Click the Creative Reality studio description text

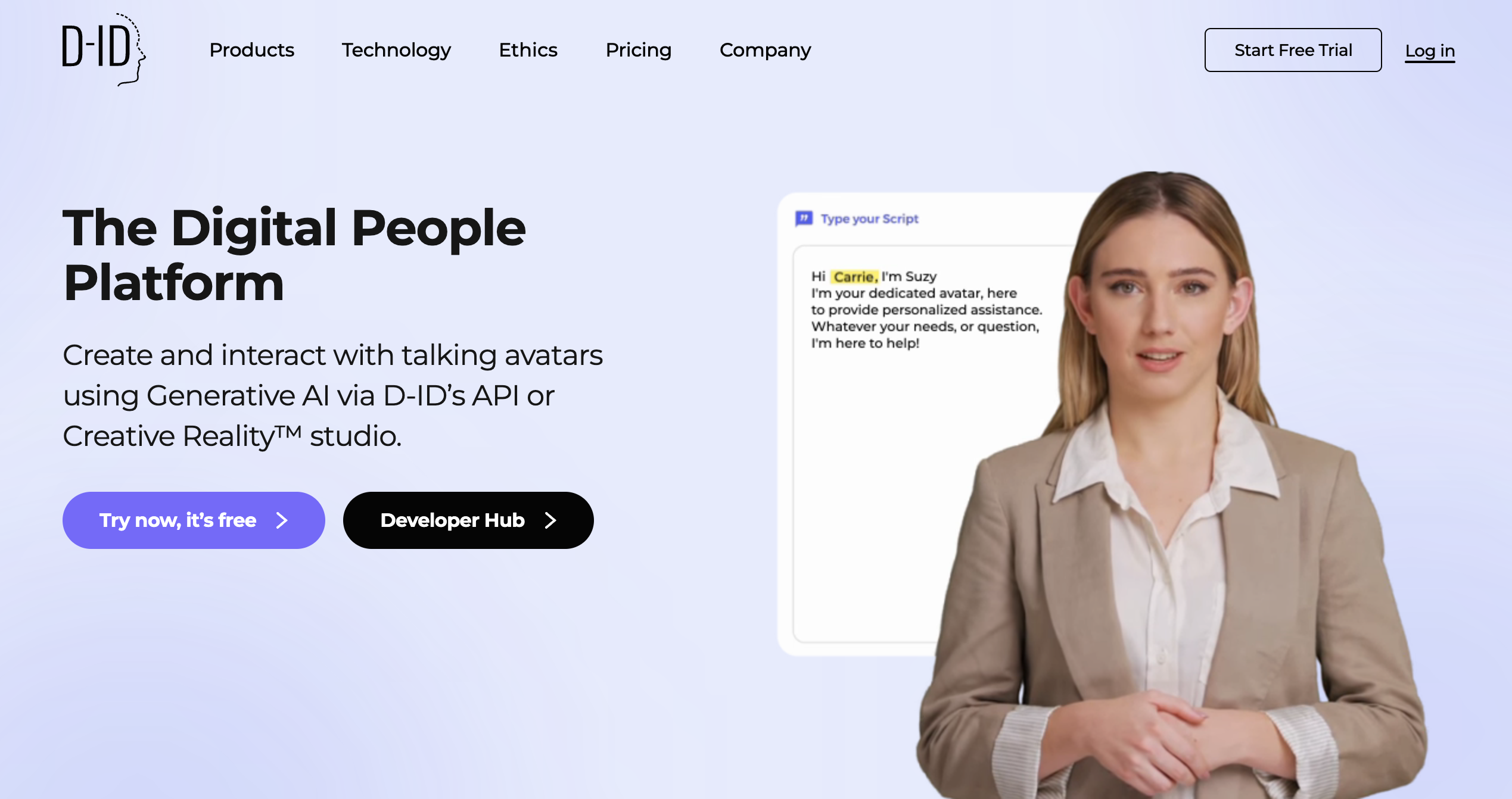pyautogui.click(x=332, y=395)
